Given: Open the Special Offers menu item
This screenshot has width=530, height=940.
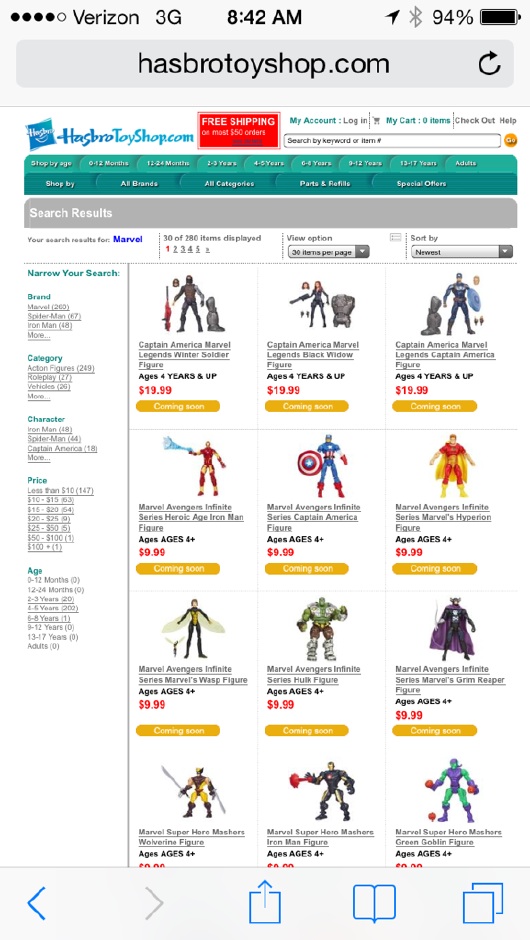Looking at the screenshot, I should 421,183.
